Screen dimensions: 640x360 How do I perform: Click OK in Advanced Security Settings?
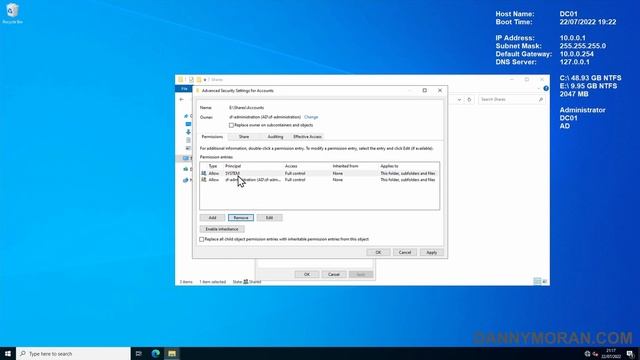click(378, 252)
